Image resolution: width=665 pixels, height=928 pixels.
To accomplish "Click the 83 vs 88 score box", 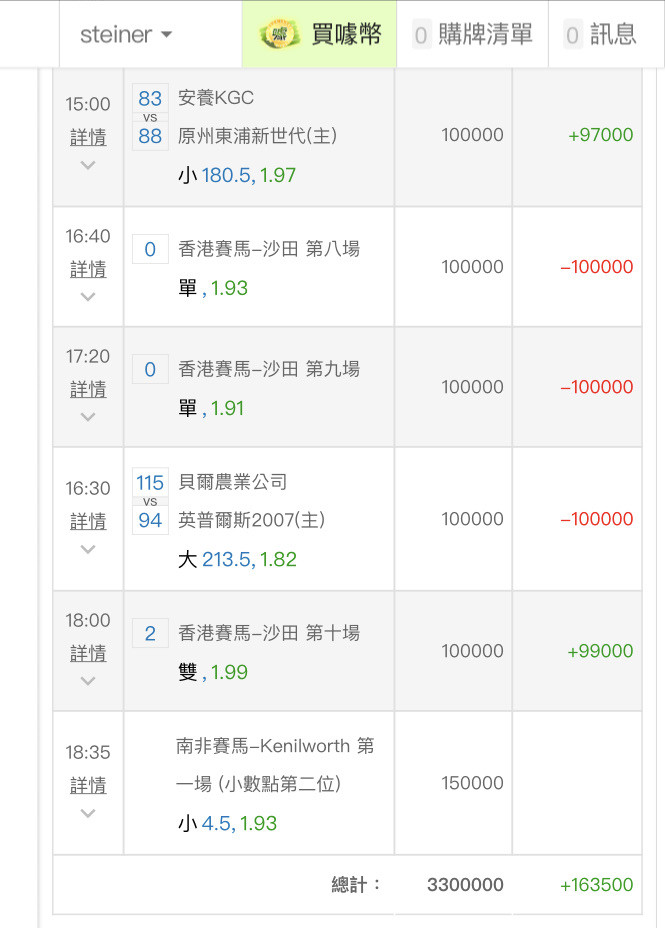I will (x=150, y=117).
